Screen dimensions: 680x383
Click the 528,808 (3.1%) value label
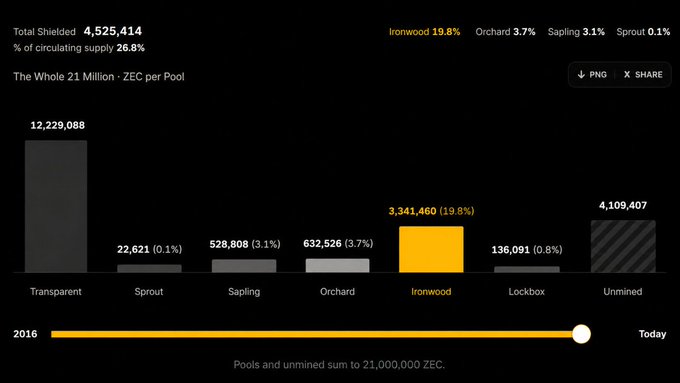click(x=245, y=244)
